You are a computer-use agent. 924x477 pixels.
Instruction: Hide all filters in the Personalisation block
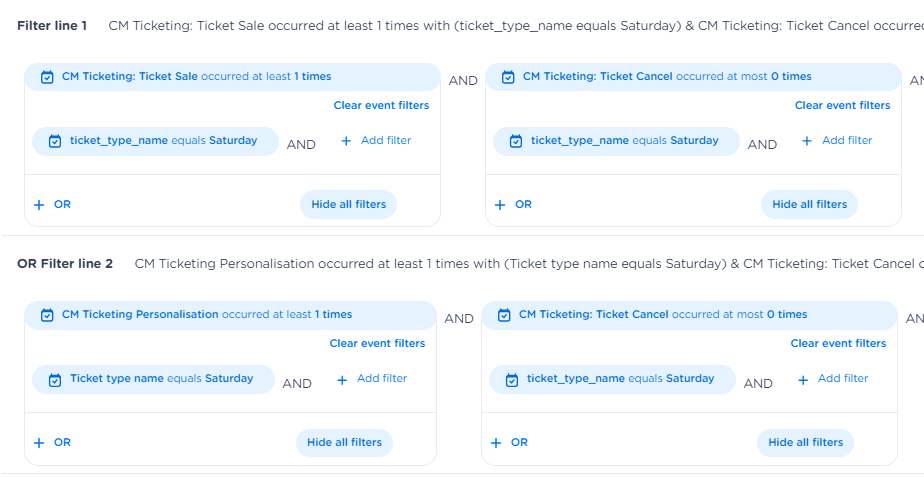pos(344,443)
